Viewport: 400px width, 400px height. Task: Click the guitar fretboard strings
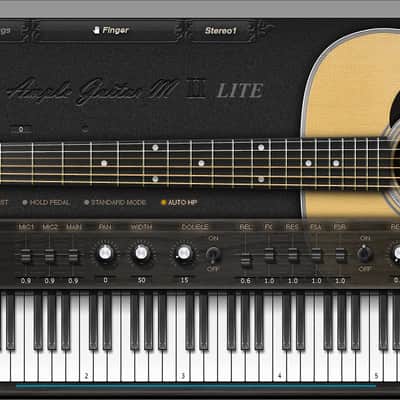[197, 163]
